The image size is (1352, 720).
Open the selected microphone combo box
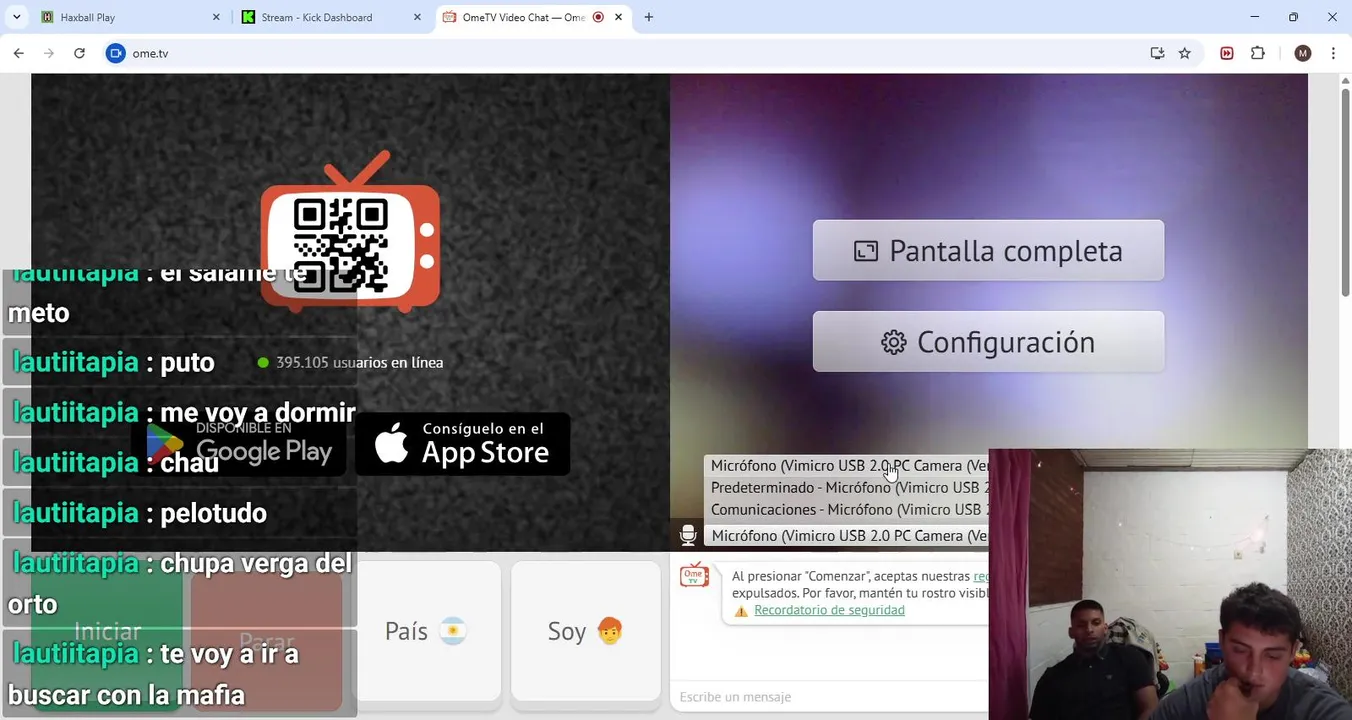[848, 536]
